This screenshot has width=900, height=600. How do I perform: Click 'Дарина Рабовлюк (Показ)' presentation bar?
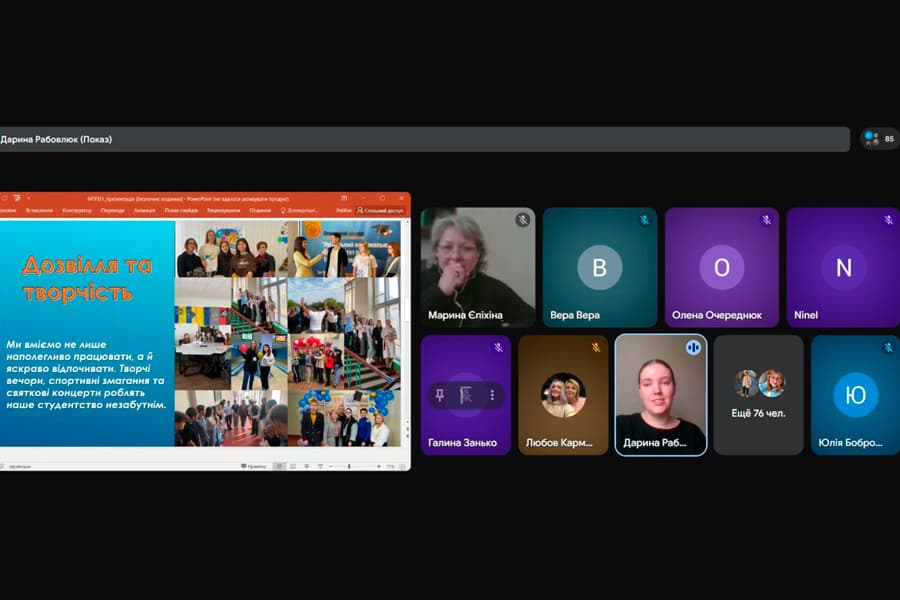tap(425, 139)
